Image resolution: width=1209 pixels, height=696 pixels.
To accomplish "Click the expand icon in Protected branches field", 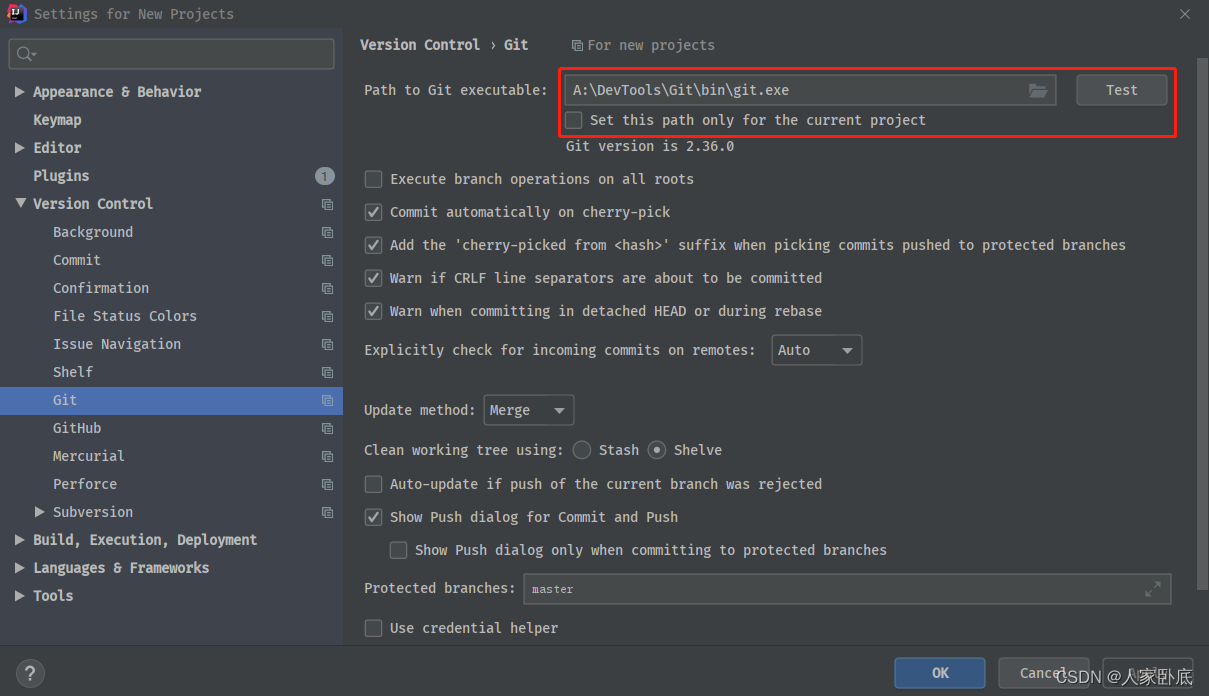I will 1153,589.
